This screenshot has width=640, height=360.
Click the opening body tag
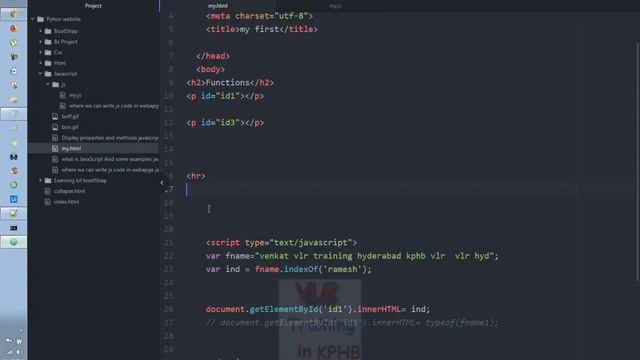210,69
